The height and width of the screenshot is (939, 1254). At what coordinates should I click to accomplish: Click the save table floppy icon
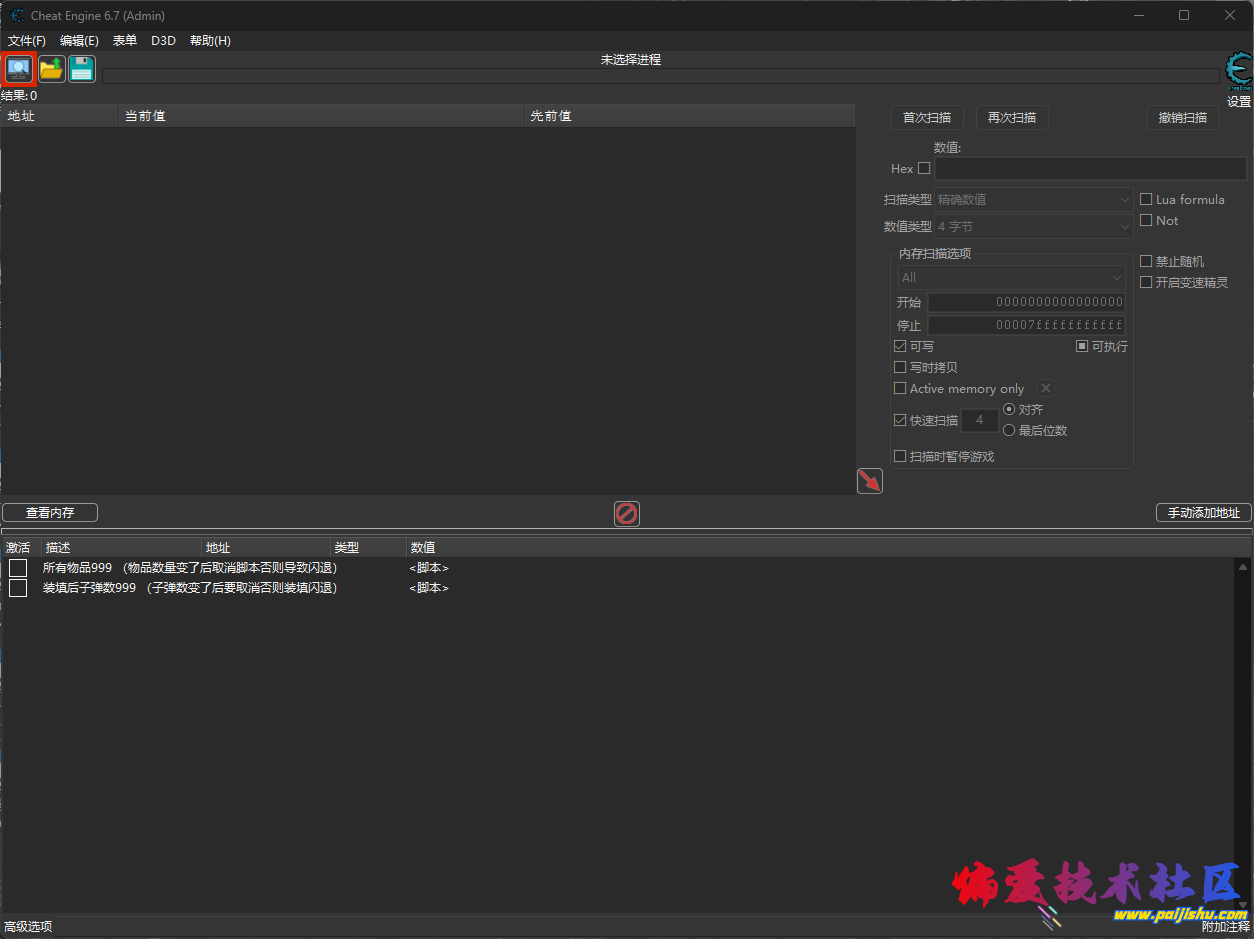click(82, 69)
